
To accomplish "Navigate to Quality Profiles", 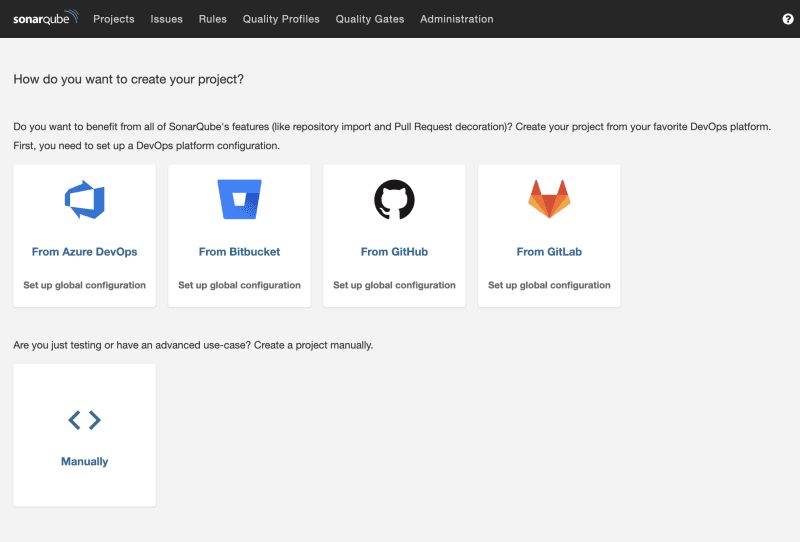I will (x=281, y=19).
